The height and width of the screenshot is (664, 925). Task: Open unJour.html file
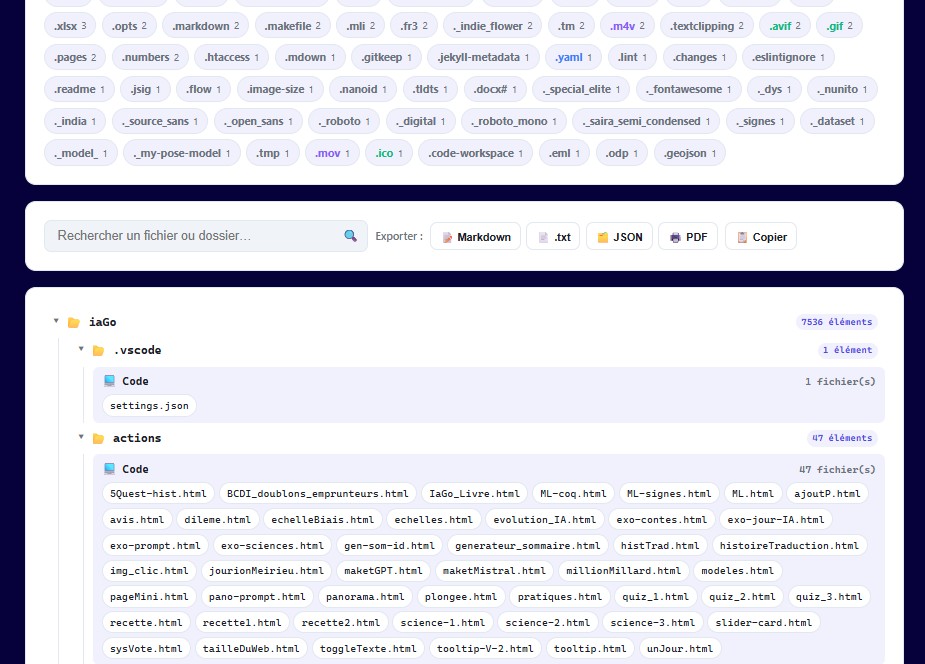pyautogui.click(x=680, y=649)
